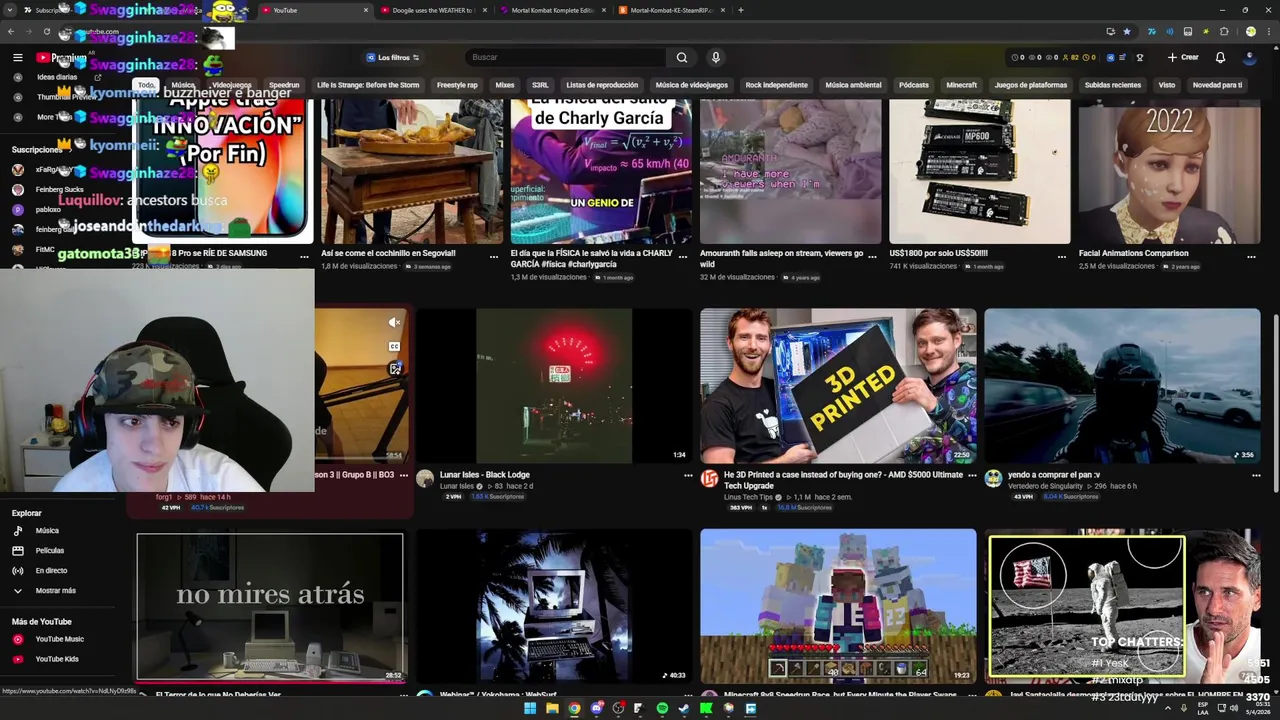
Task: Open Películas in the sidebar
Action: coord(50,551)
